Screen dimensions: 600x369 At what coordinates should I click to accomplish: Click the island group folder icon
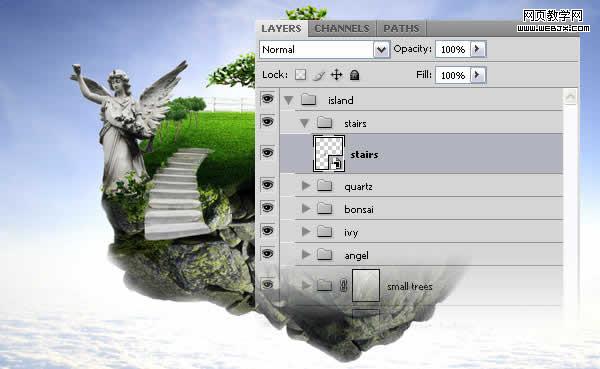pos(308,100)
